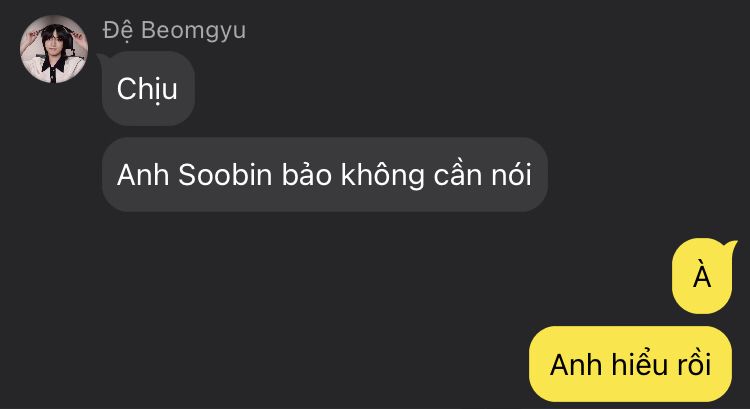Select the gray "Chịu" message bubble

[148, 88]
